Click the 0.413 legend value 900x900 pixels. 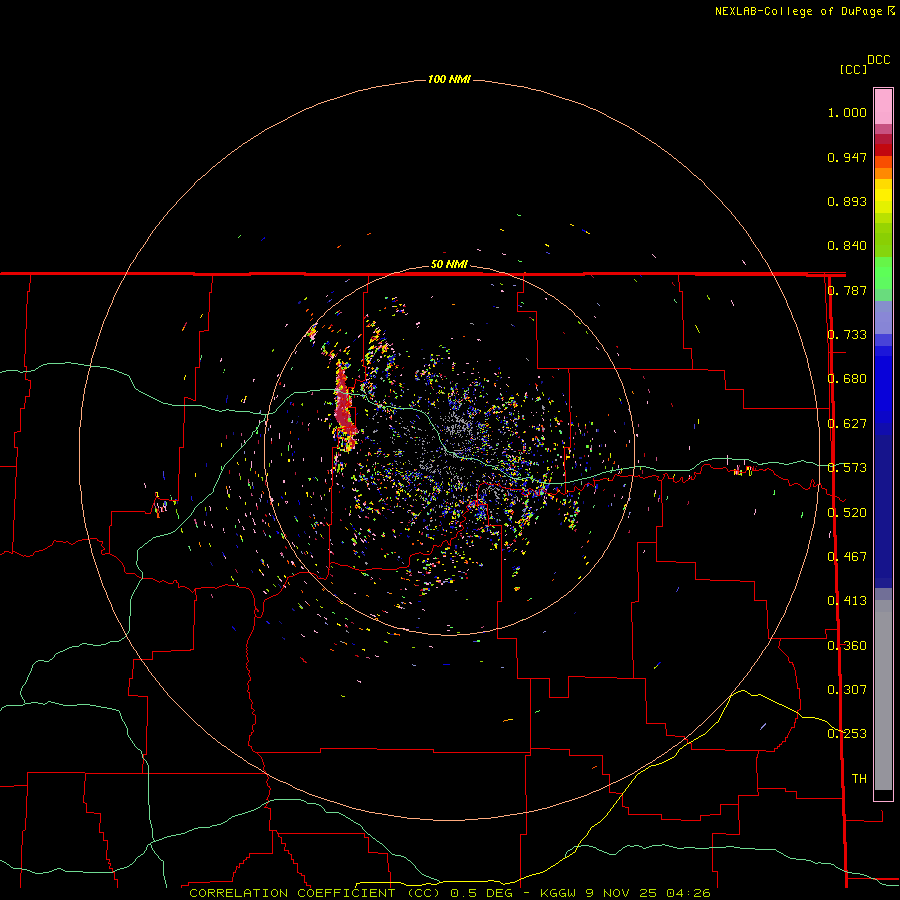tap(847, 601)
